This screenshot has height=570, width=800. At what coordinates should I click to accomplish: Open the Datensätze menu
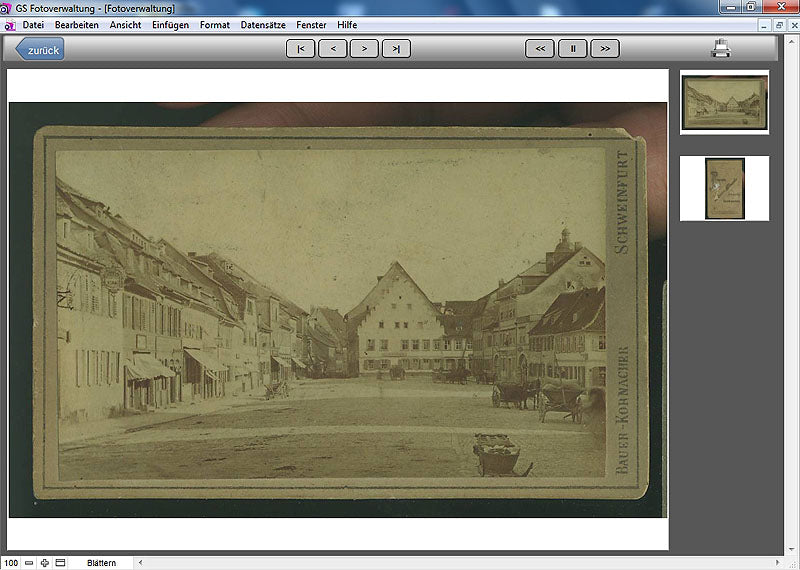(x=263, y=24)
